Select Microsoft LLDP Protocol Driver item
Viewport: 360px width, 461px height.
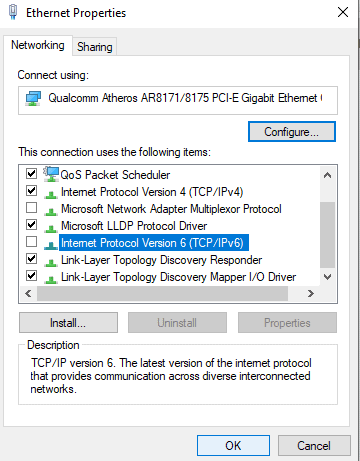coord(134,226)
